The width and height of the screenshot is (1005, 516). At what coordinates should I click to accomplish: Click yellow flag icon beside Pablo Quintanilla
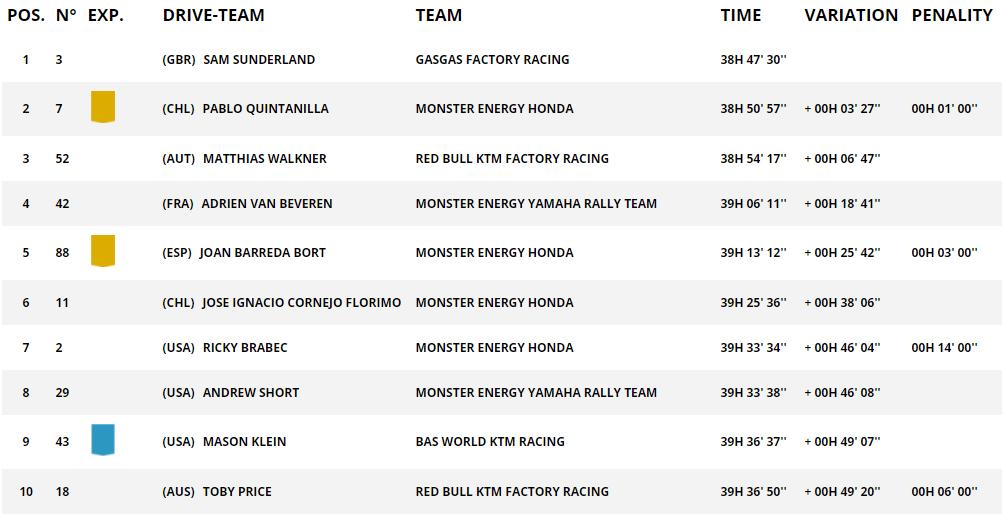[x=102, y=107]
